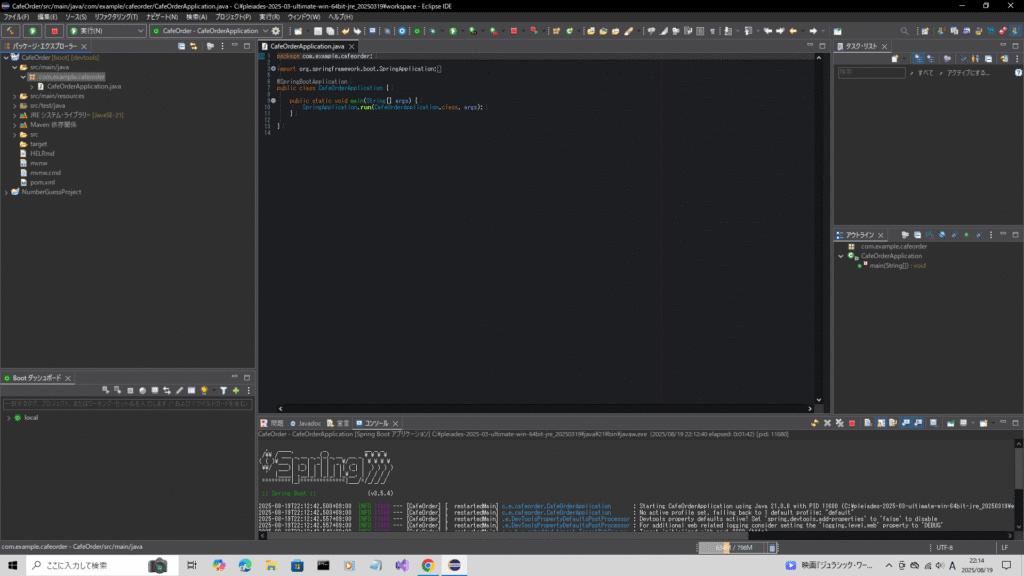Open the ファイル(F) menu
The height and width of the screenshot is (576, 1024).
16,17
